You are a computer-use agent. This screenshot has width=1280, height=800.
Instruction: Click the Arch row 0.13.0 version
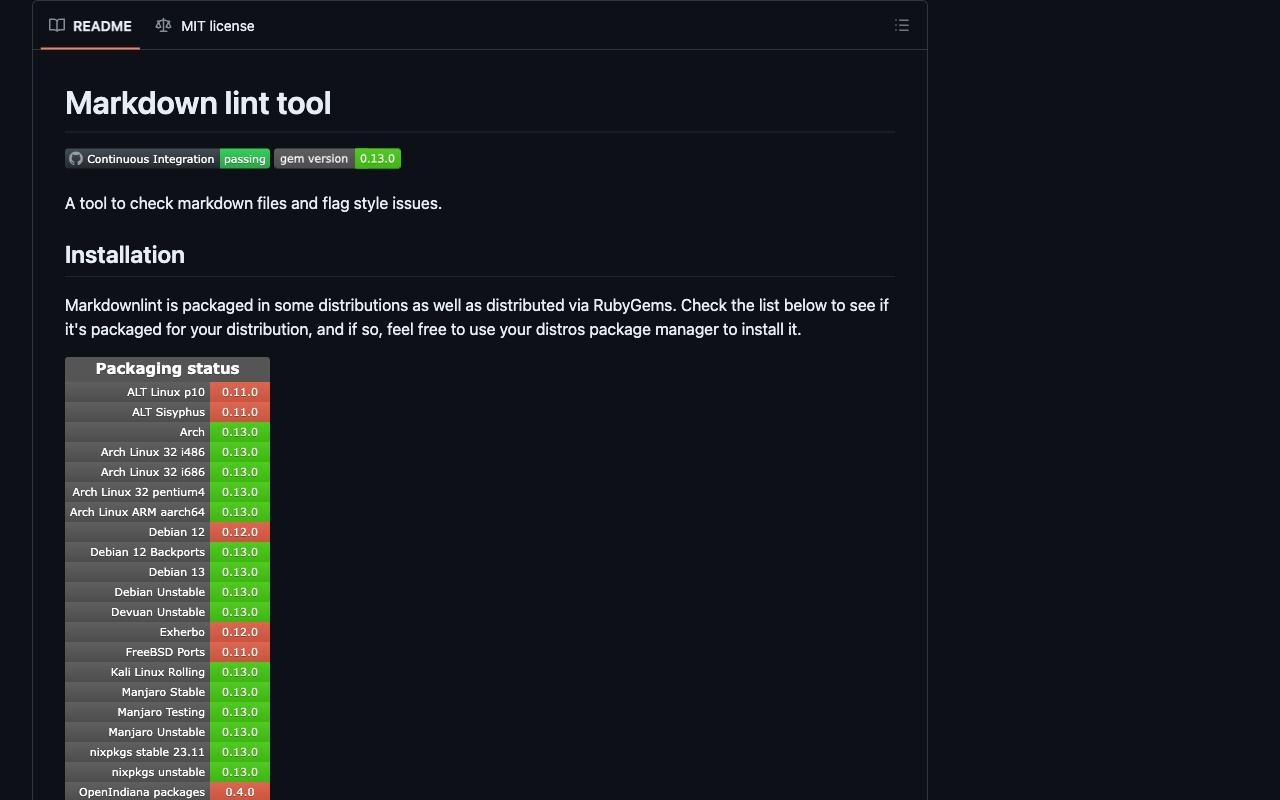coord(240,432)
